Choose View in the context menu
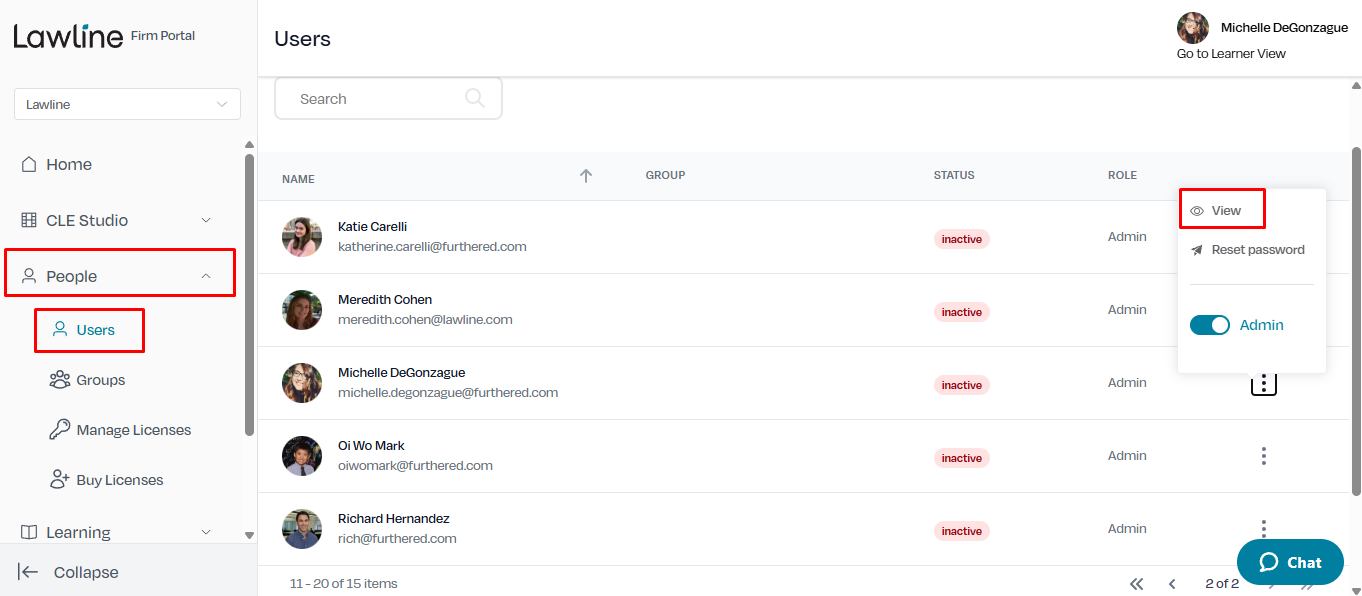 1226,210
